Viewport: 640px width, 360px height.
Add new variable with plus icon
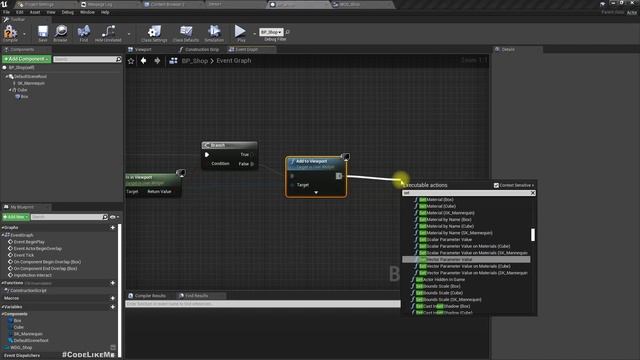point(113,307)
